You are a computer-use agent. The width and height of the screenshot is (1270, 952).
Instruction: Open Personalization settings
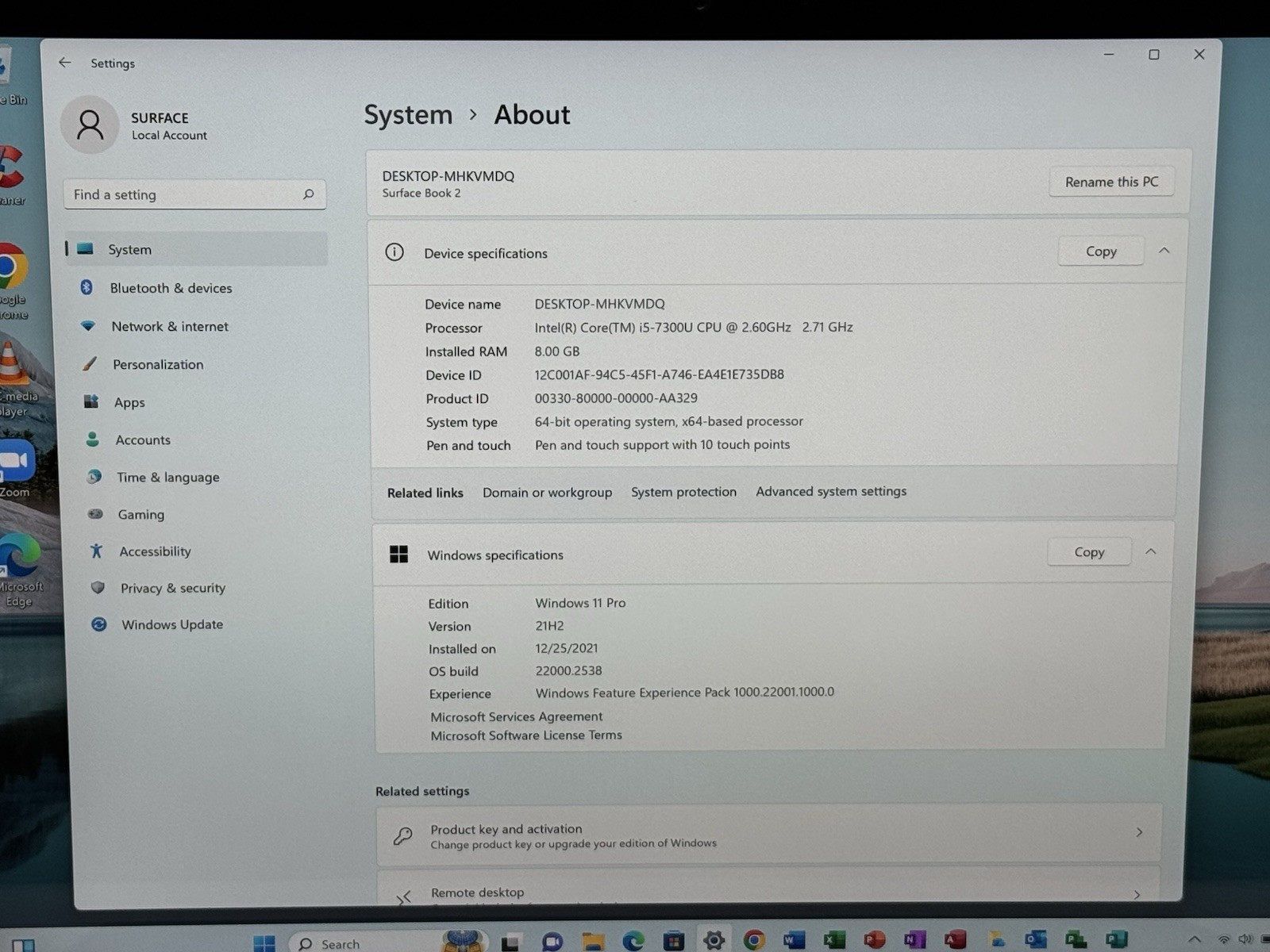tap(157, 364)
